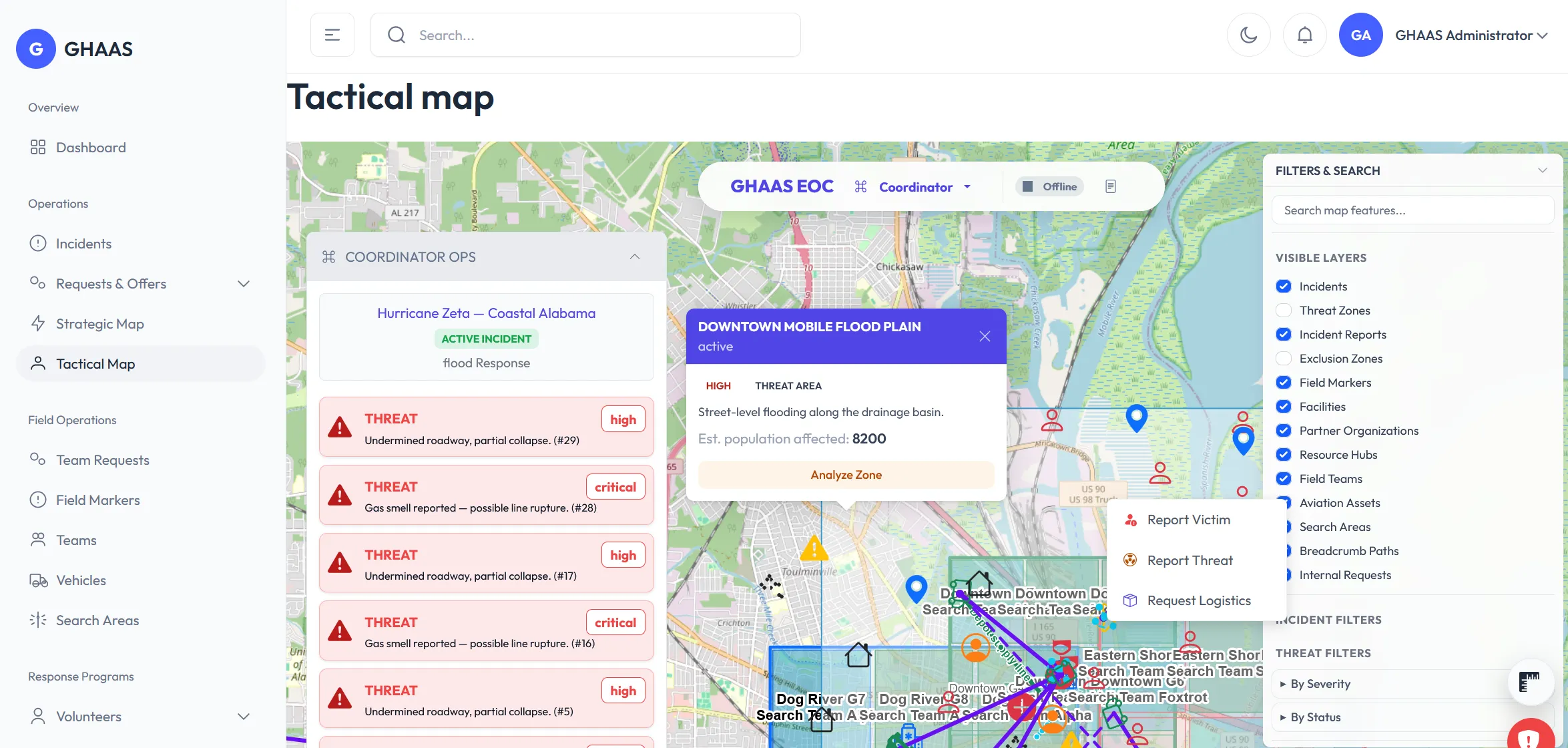Viewport: 1568px width, 748px height.
Task: Open notifications bell icon
Action: pos(1304,35)
